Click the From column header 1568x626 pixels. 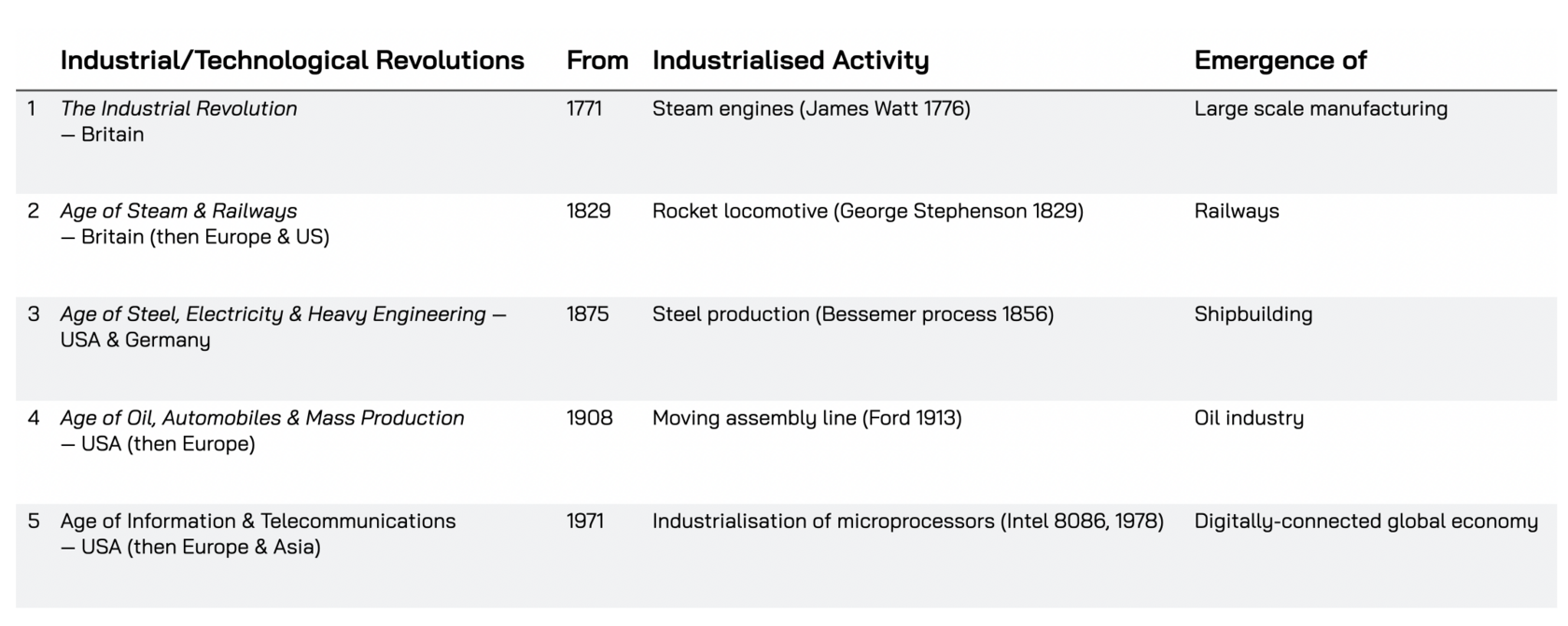click(x=597, y=61)
